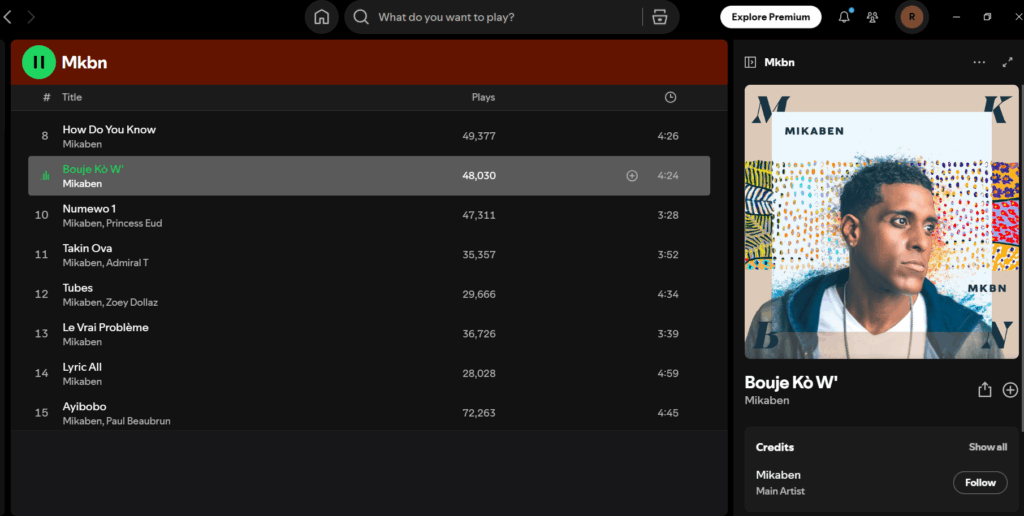Select track 'How Do You Know'
Image resolution: width=1024 pixels, height=516 pixels.
[x=109, y=129]
